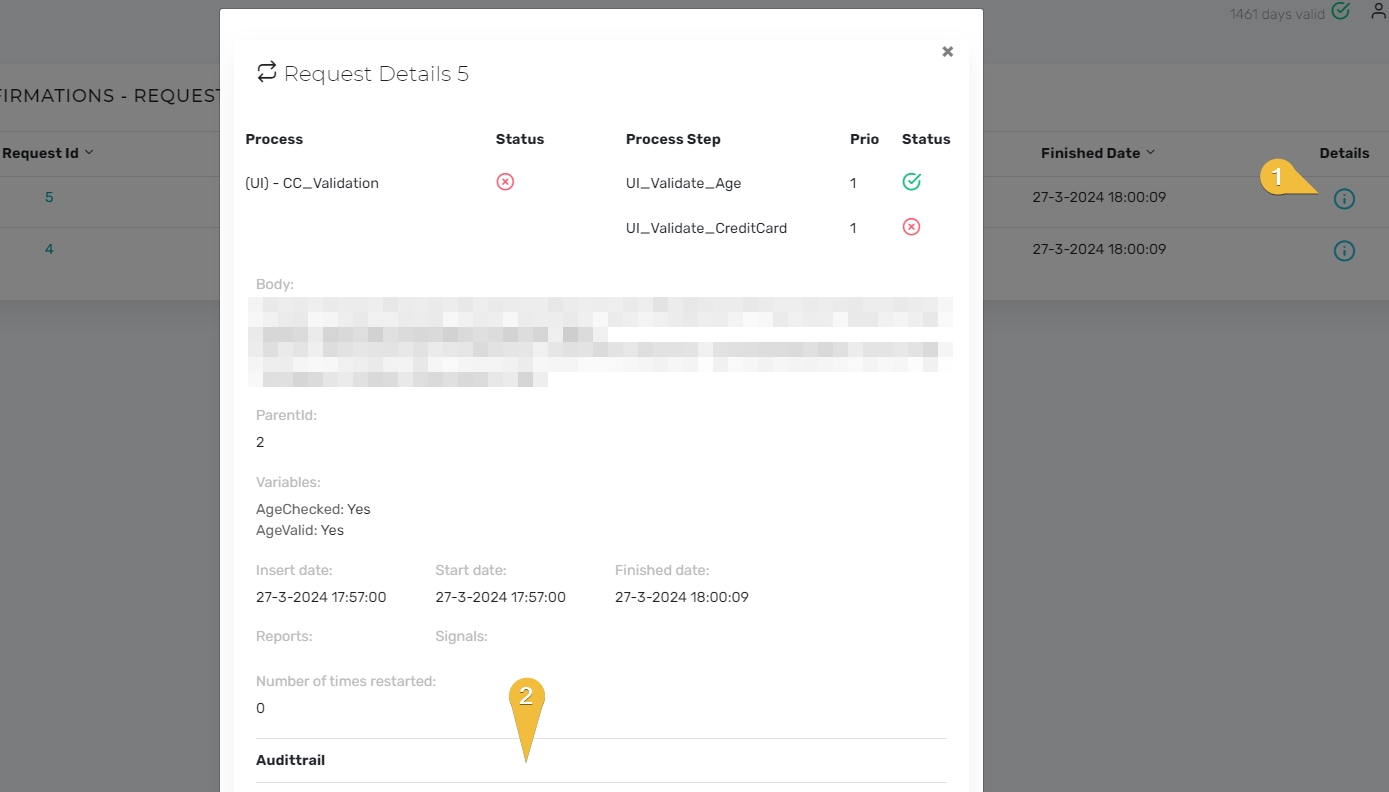Click the failed status icon of CC_Validation process

pyautogui.click(x=505, y=182)
